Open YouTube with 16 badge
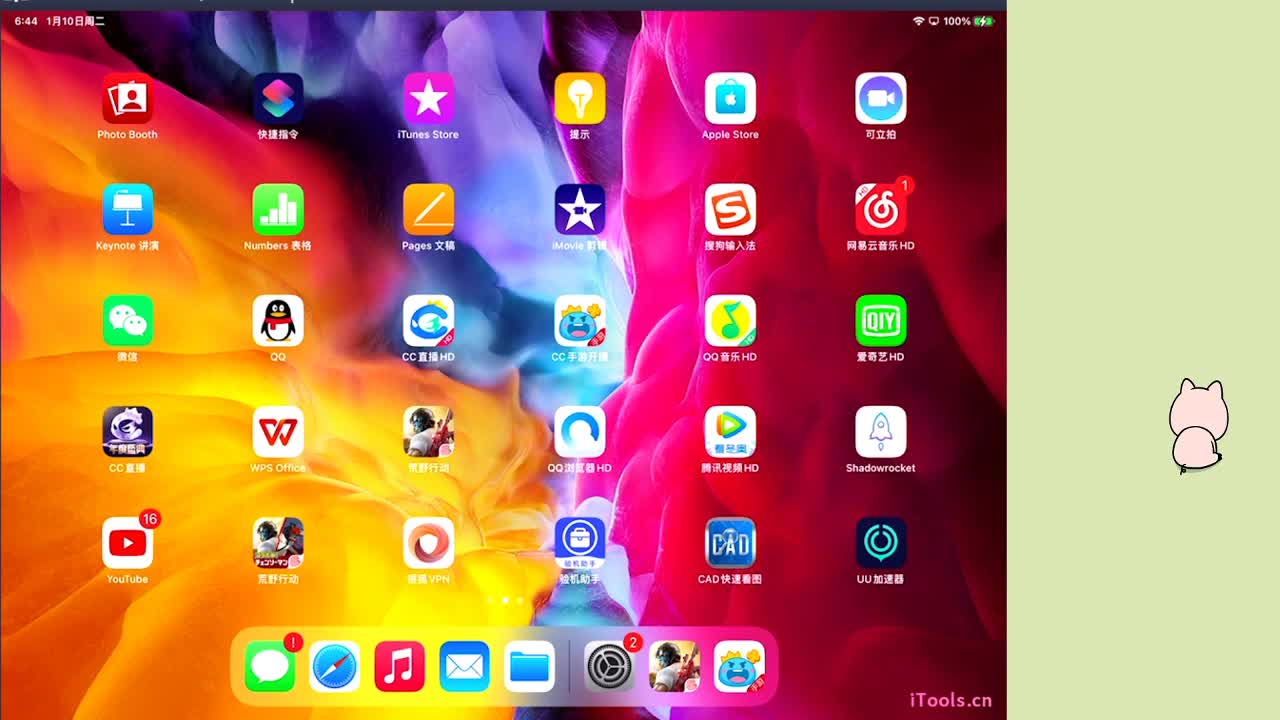Image resolution: width=1280 pixels, height=720 pixels. click(x=128, y=542)
